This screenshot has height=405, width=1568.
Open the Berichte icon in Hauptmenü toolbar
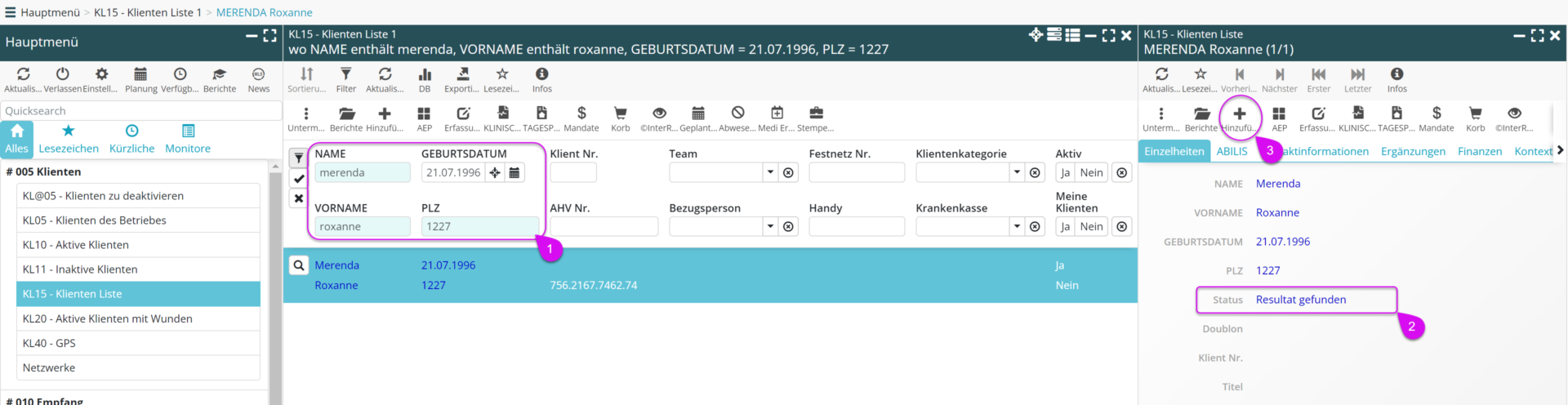click(x=219, y=75)
